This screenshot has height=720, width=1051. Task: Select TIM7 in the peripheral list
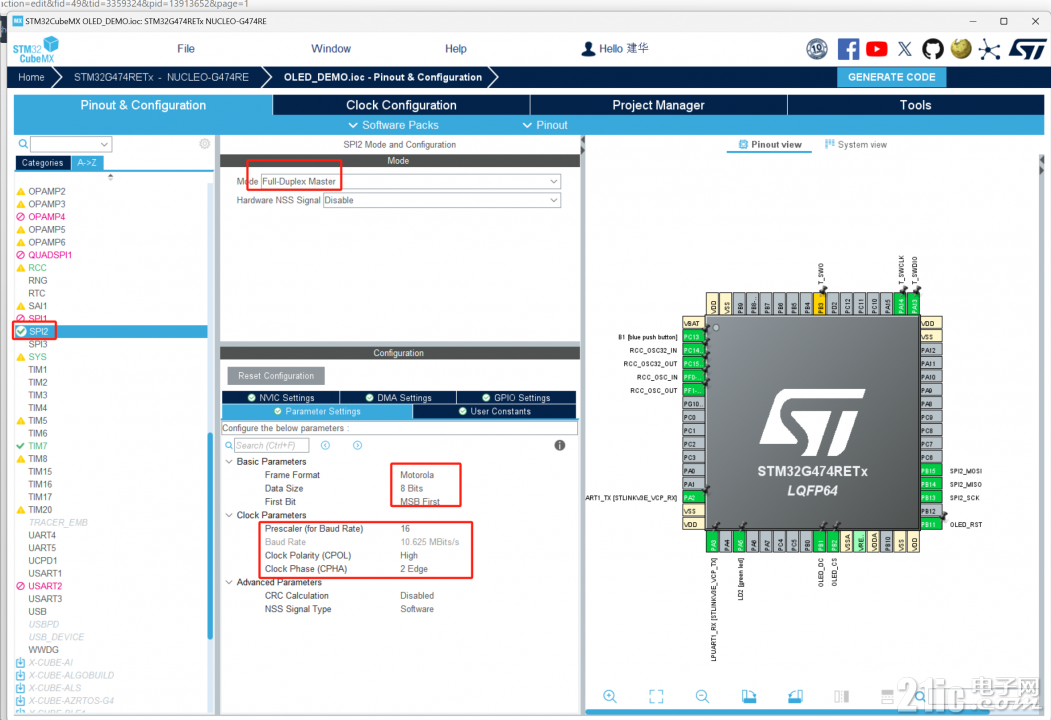38,446
